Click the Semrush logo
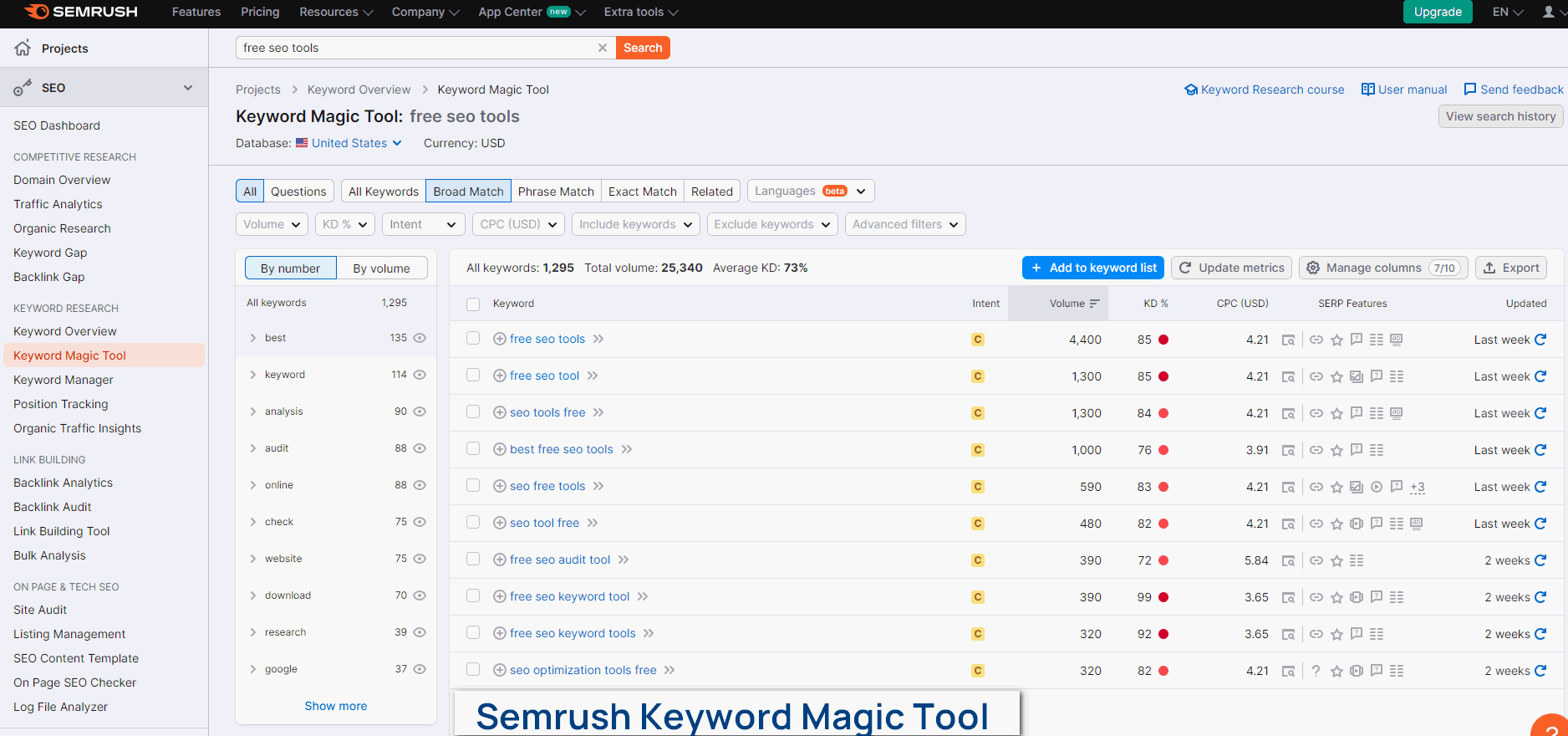 coord(81,12)
